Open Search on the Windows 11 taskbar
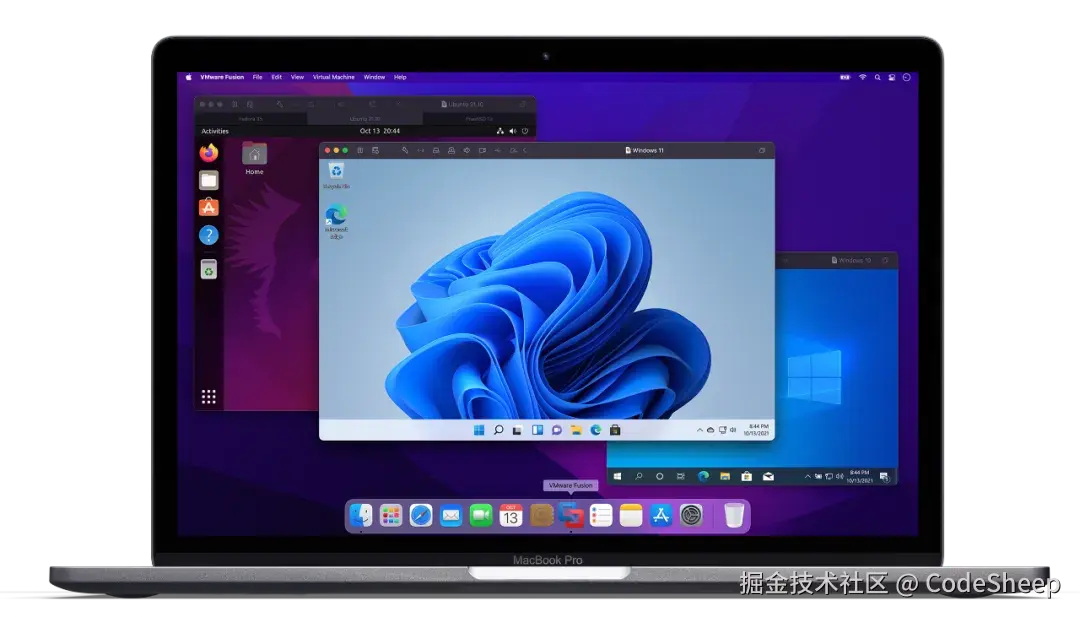Image resolution: width=1080 pixels, height=617 pixels. coord(498,430)
